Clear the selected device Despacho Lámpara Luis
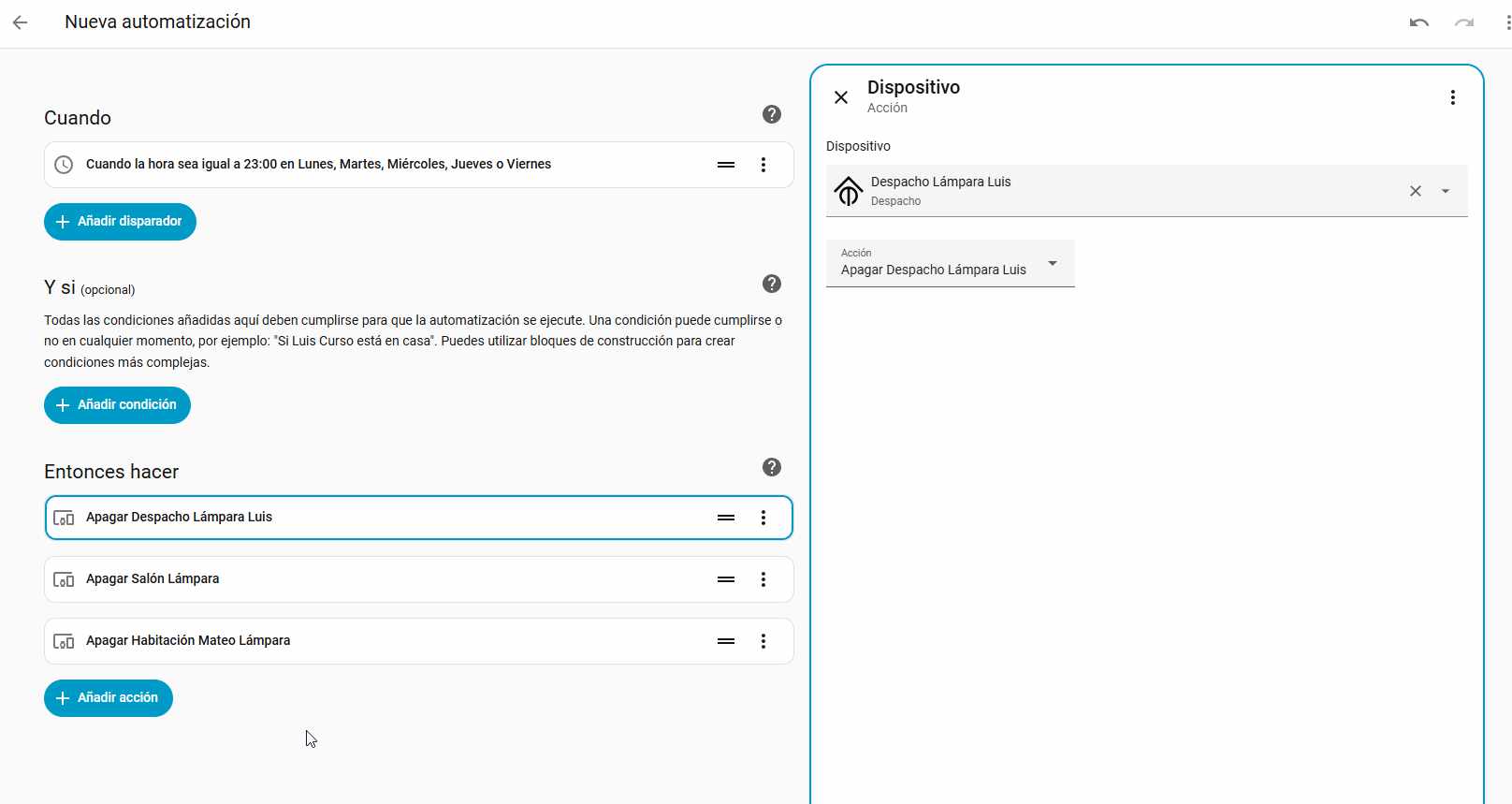 [x=1416, y=191]
